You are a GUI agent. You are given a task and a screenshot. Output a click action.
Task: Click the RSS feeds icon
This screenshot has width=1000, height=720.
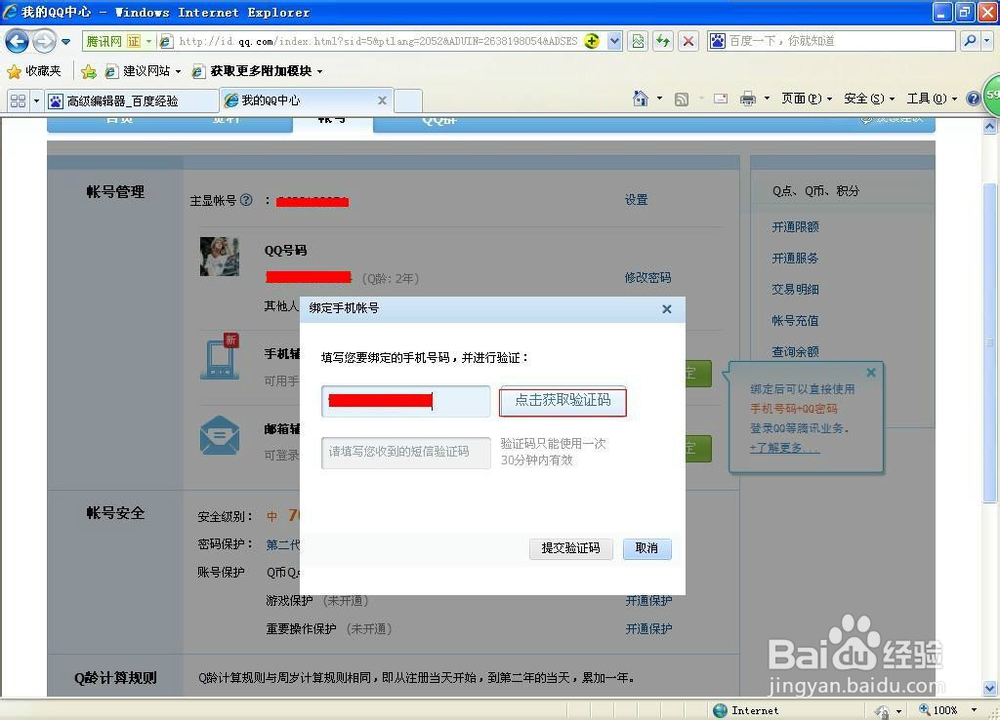coord(681,99)
